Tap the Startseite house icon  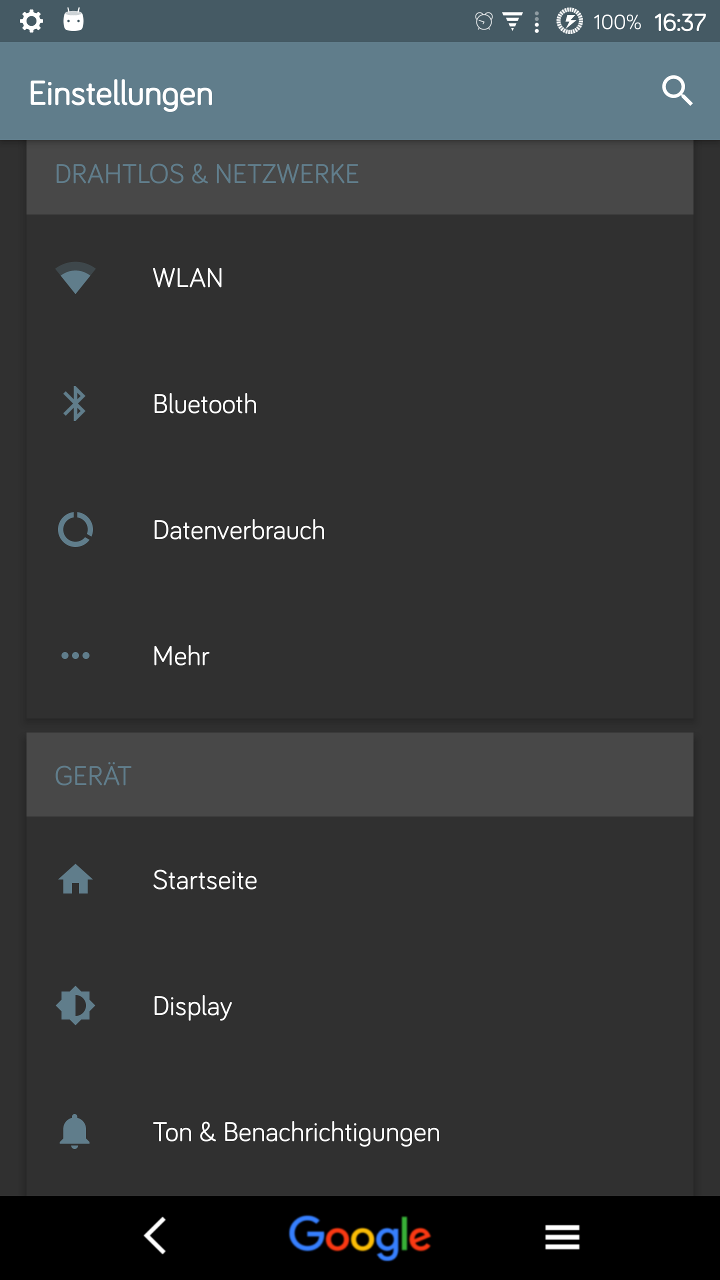[75, 880]
